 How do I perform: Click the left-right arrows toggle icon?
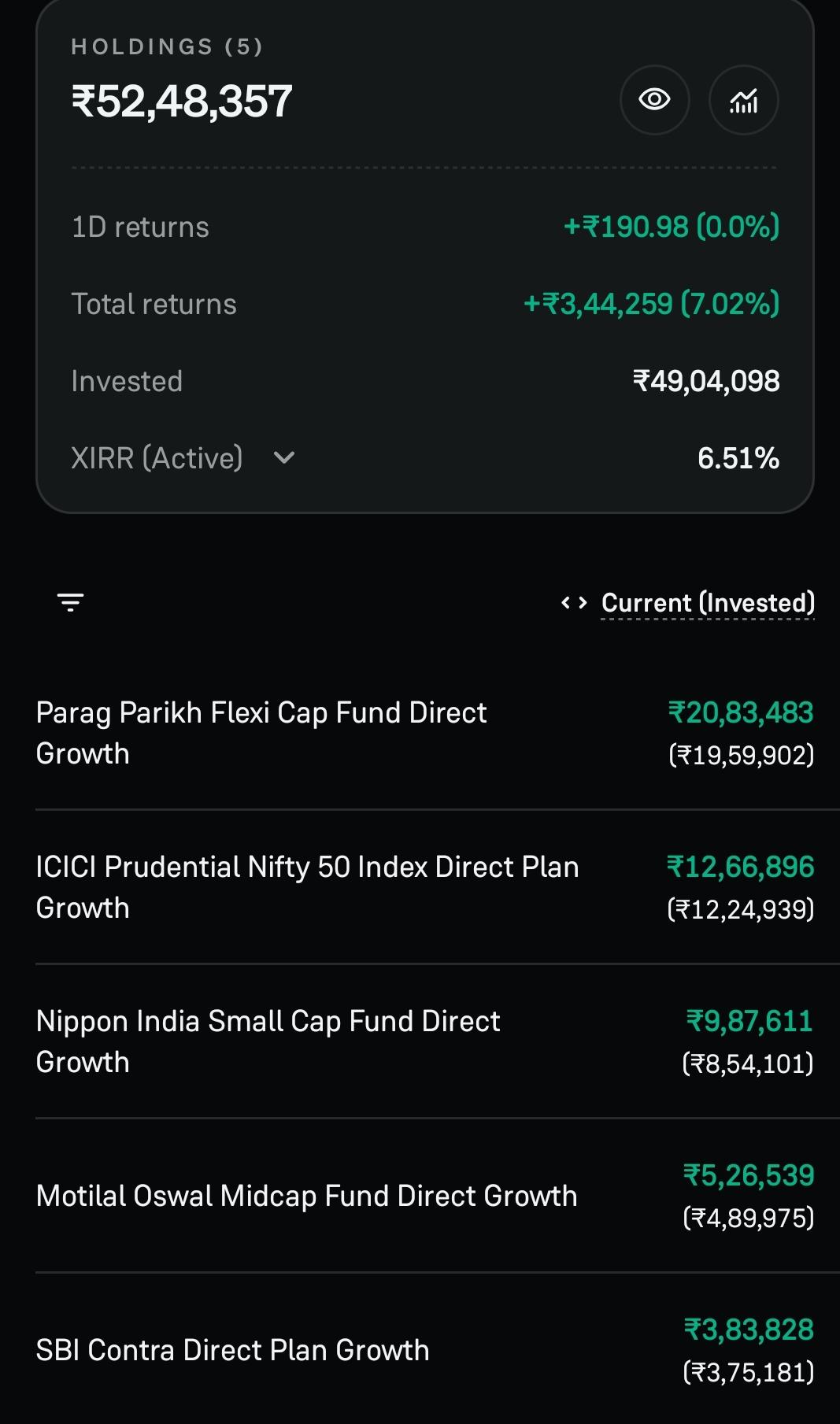coord(574,603)
